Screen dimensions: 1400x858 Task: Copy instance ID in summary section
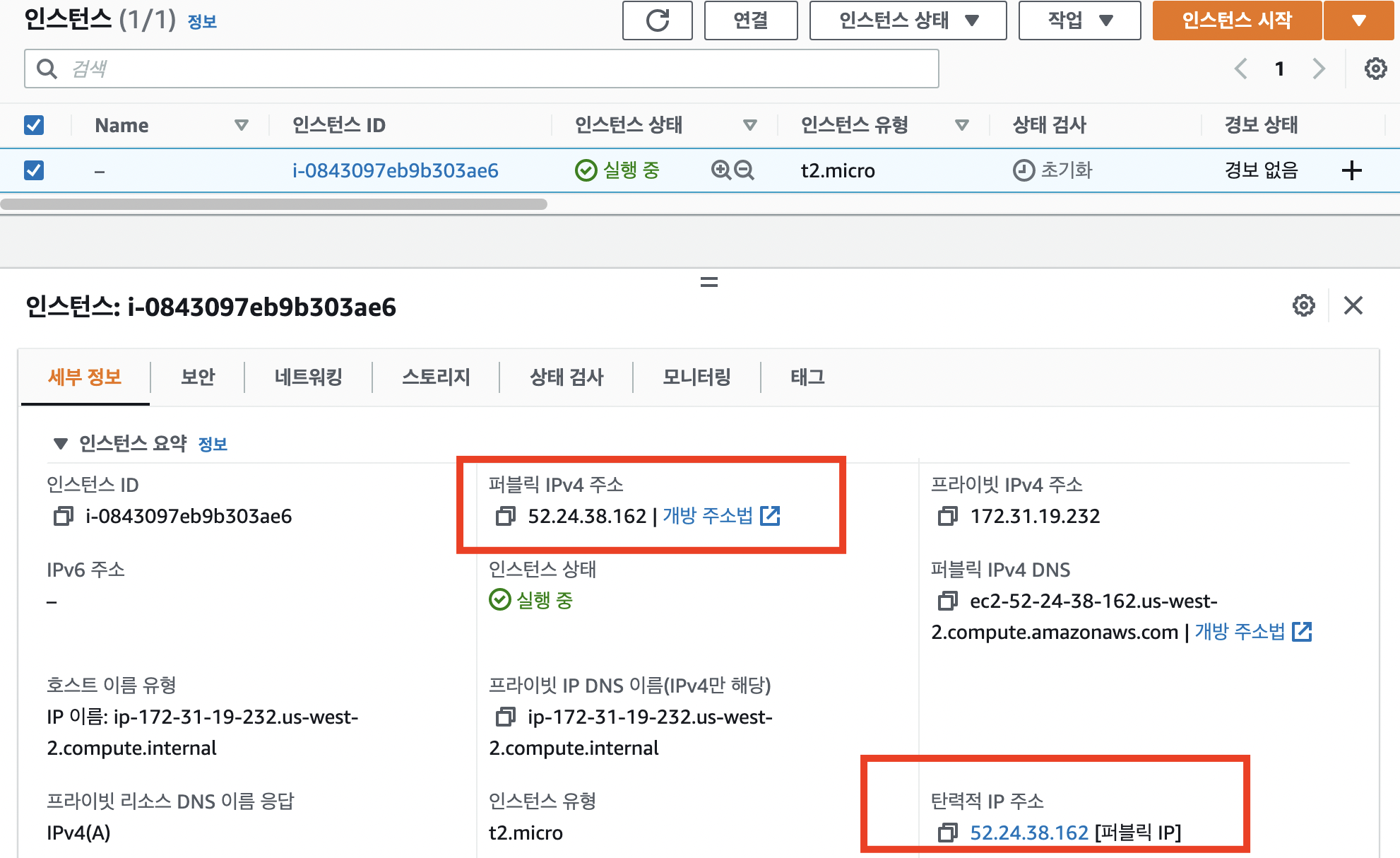[x=63, y=517]
